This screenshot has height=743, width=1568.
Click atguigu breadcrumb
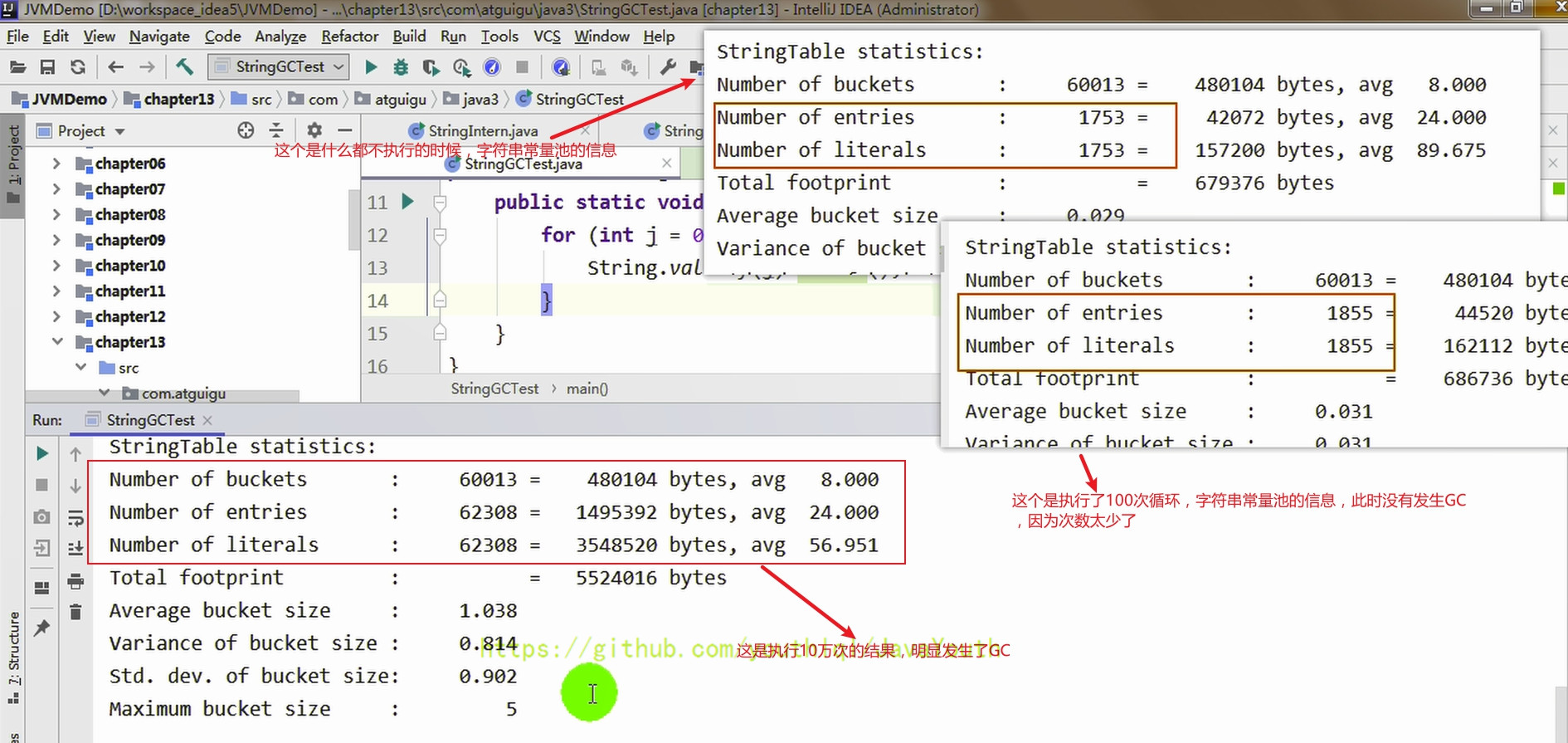[390, 100]
